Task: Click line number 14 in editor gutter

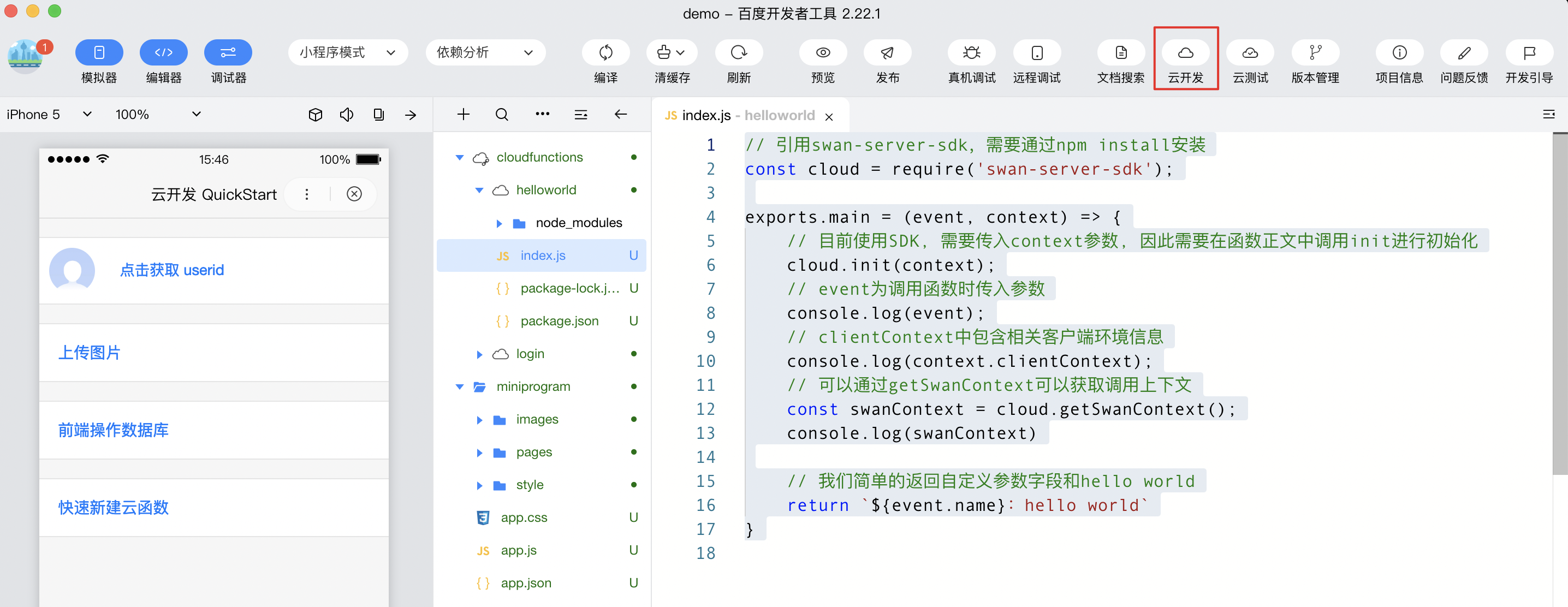Action: pyautogui.click(x=705, y=457)
